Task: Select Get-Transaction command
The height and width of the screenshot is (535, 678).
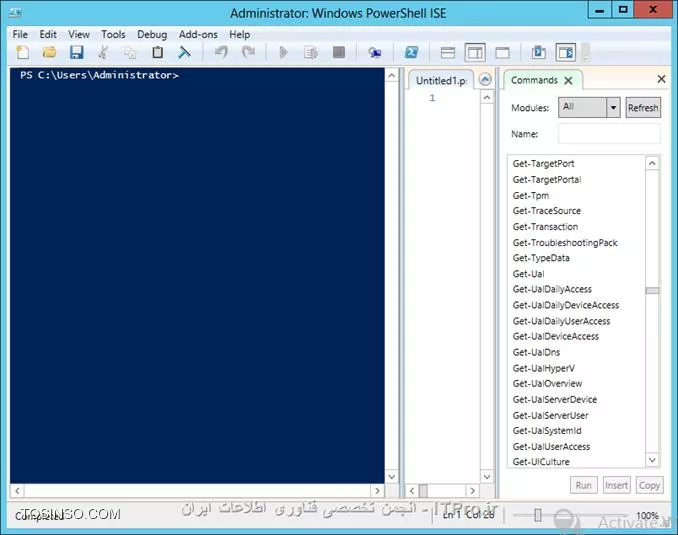Action: click(545, 227)
